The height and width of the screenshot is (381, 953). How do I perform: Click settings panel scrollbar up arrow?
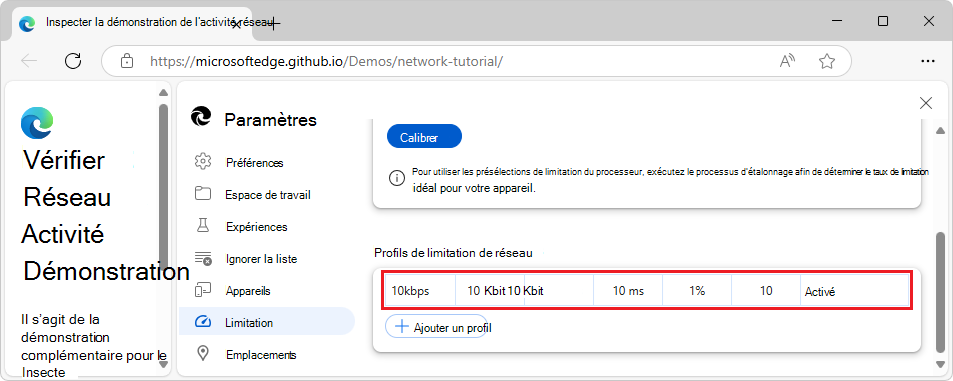pyautogui.click(x=940, y=130)
